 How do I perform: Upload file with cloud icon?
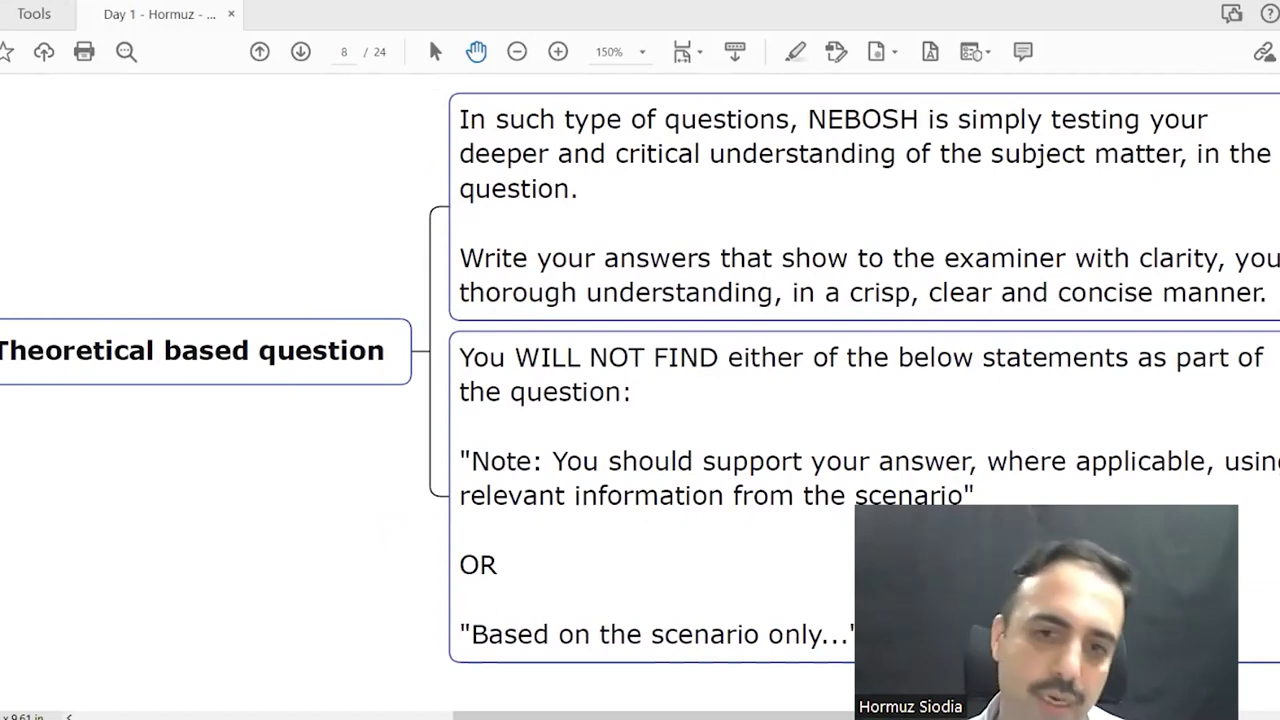44,52
